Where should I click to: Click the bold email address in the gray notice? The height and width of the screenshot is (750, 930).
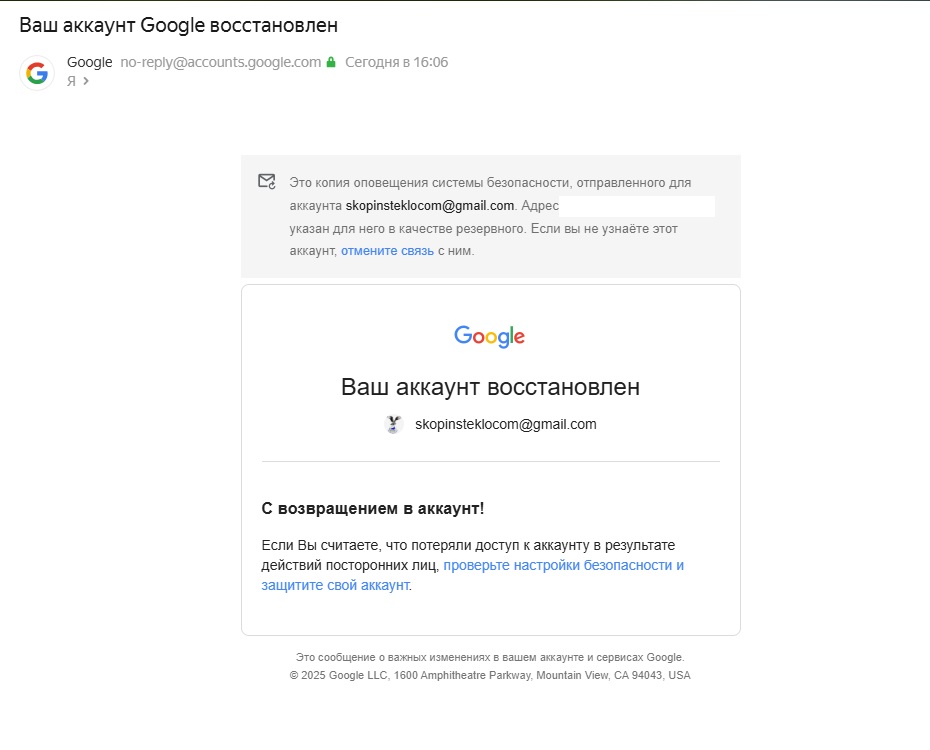[x=430, y=206]
